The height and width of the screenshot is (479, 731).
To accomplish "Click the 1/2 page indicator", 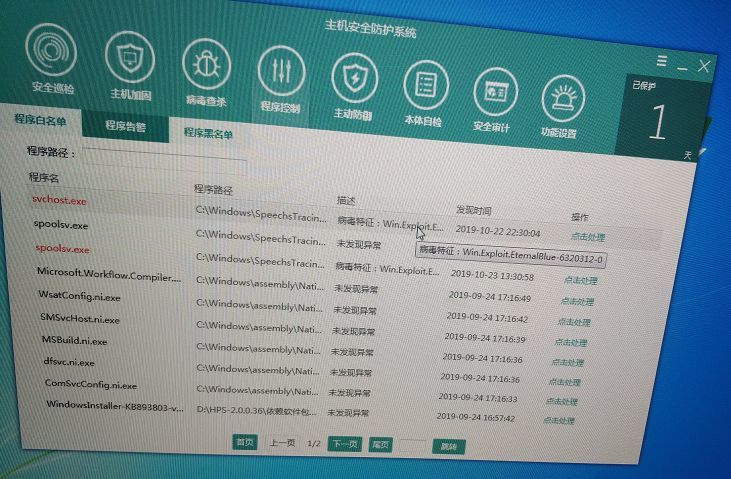I will click(x=314, y=443).
